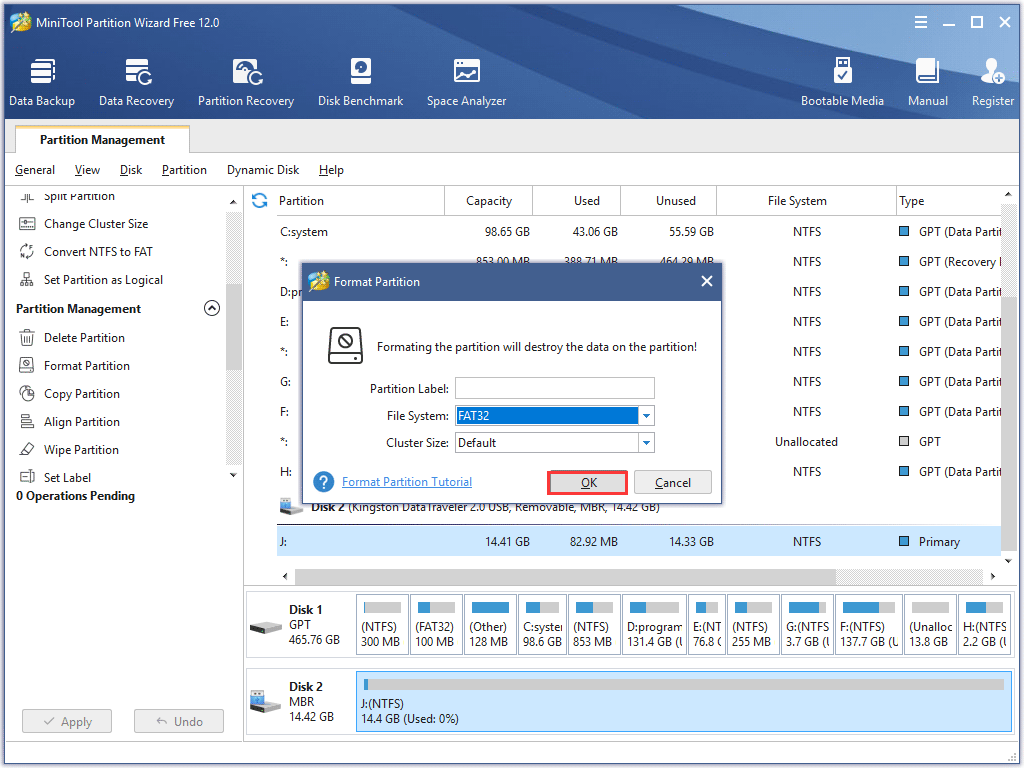
Task: Sort by Unused column header
Action: click(669, 201)
